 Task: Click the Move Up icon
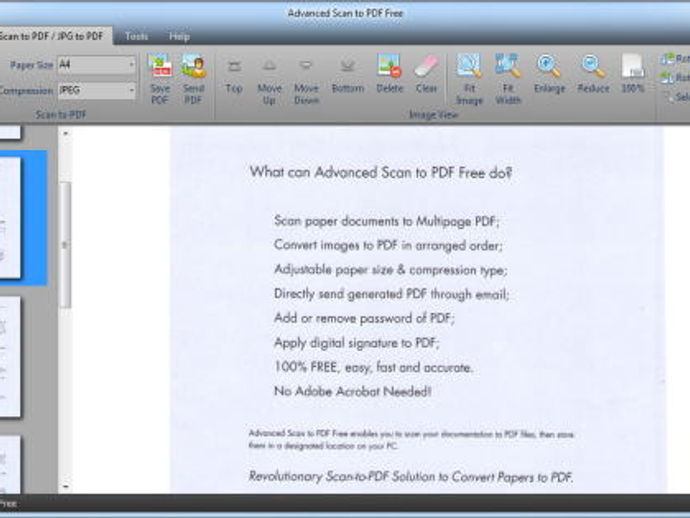coord(269,81)
